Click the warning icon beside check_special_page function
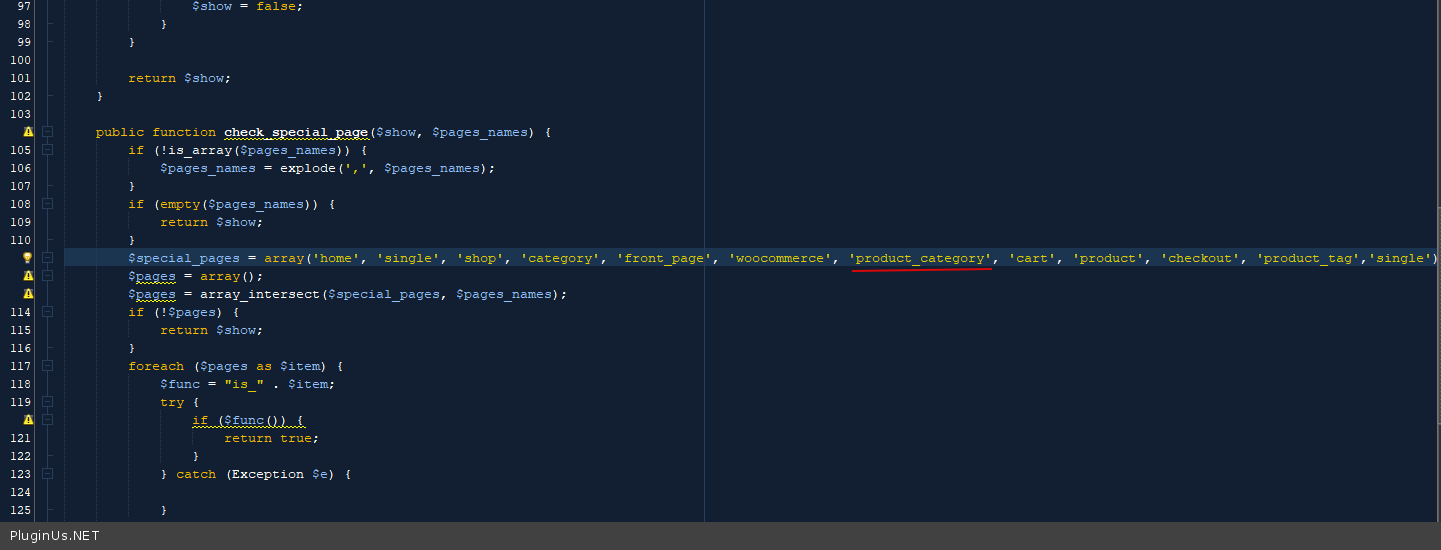The height and width of the screenshot is (550, 1441). (x=28, y=132)
